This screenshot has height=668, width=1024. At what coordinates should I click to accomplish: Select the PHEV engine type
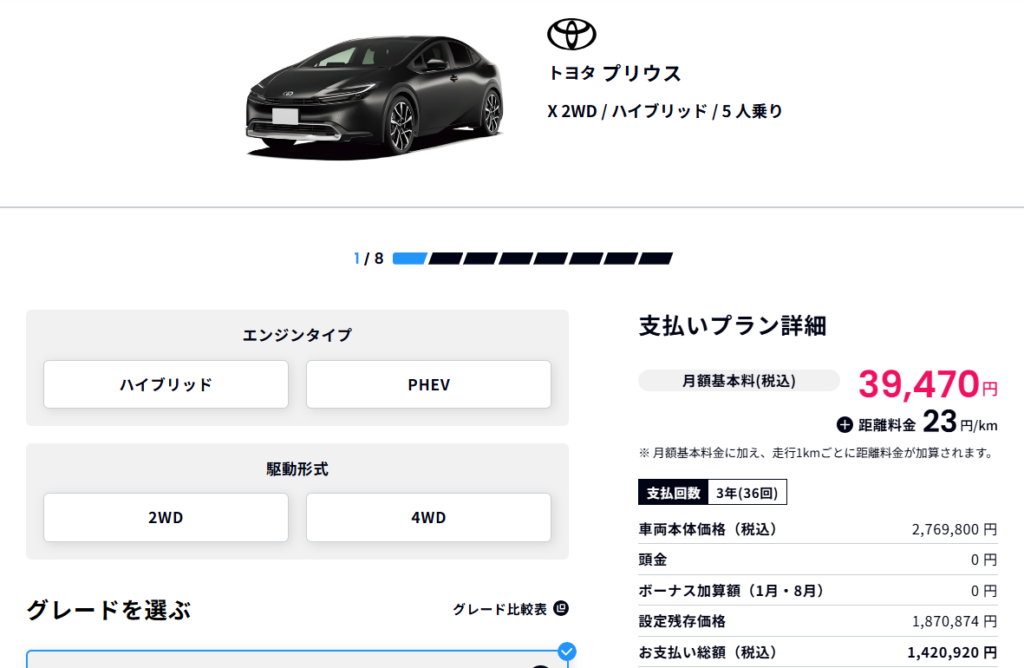428,384
